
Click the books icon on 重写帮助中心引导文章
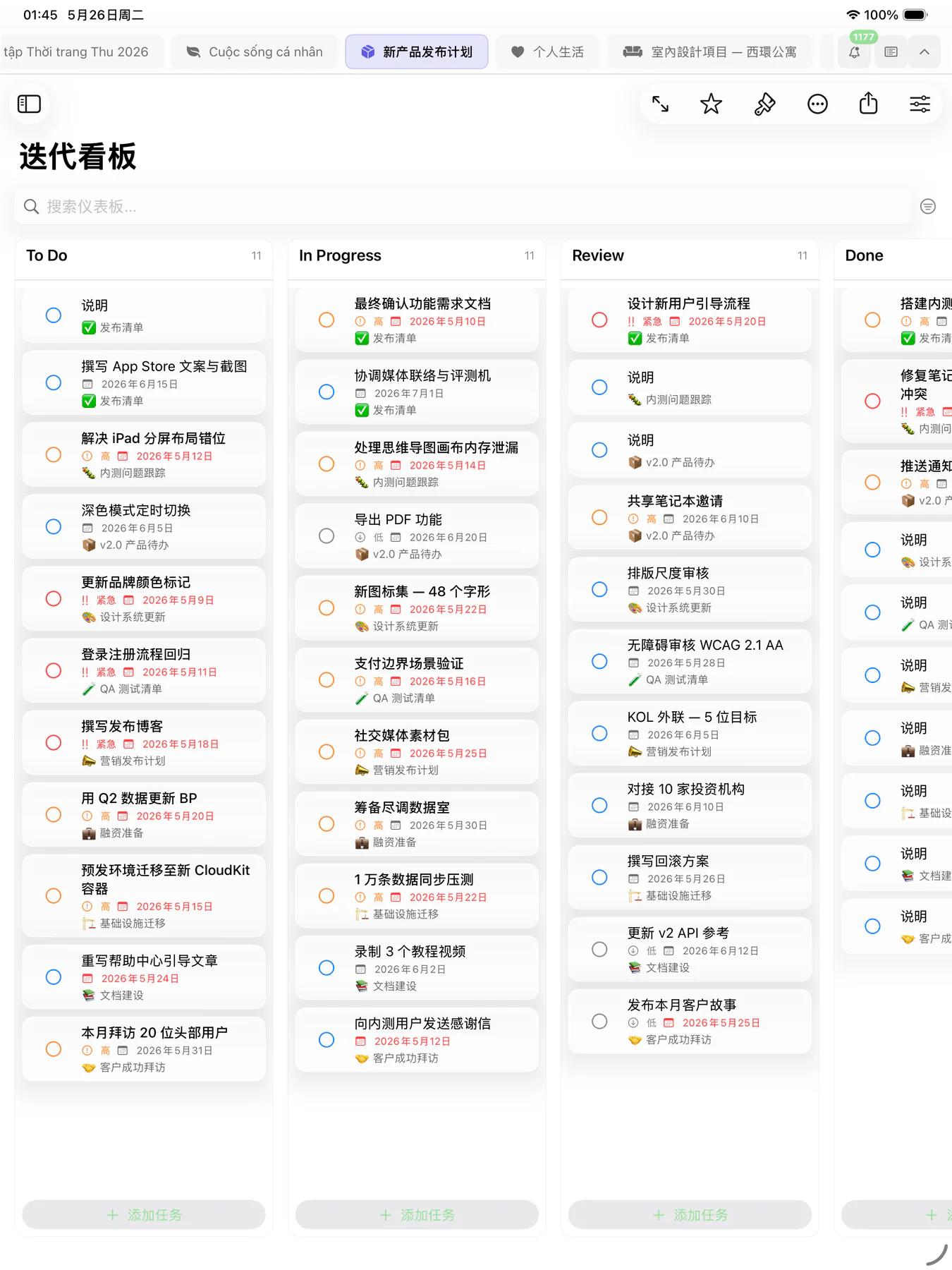click(88, 995)
